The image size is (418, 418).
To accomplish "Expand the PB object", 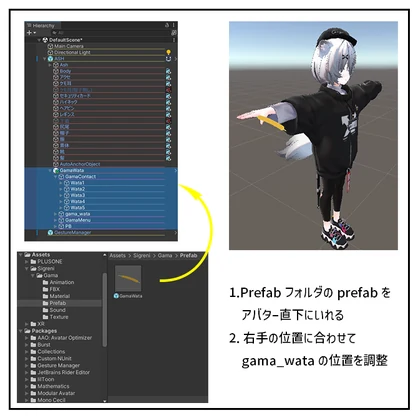I will (56, 226).
